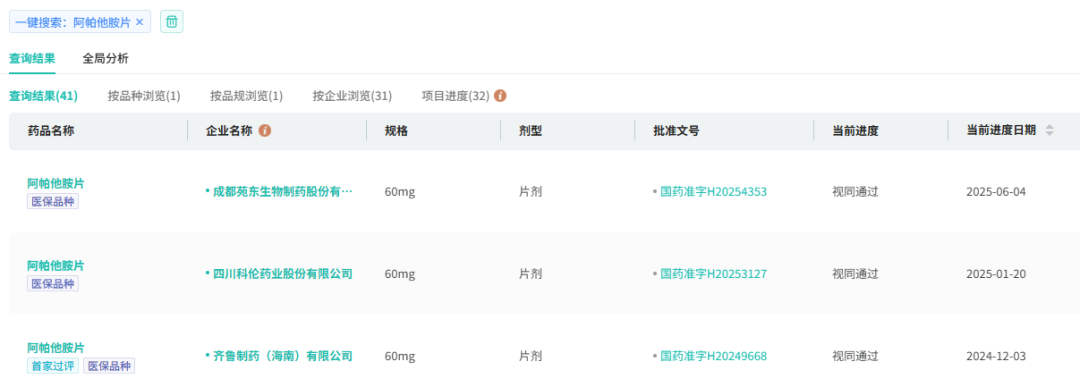
Task: Sort by 当前进度日期 using the arrows icon
Action: (1049, 130)
